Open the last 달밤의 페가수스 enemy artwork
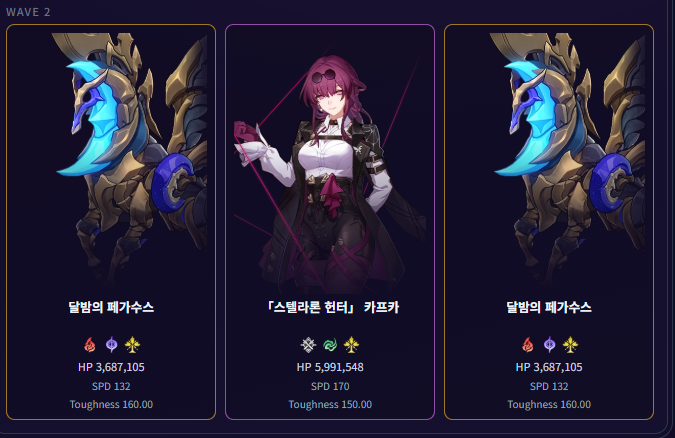Image resolution: width=675 pixels, height=438 pixels. tap(567, 159)
